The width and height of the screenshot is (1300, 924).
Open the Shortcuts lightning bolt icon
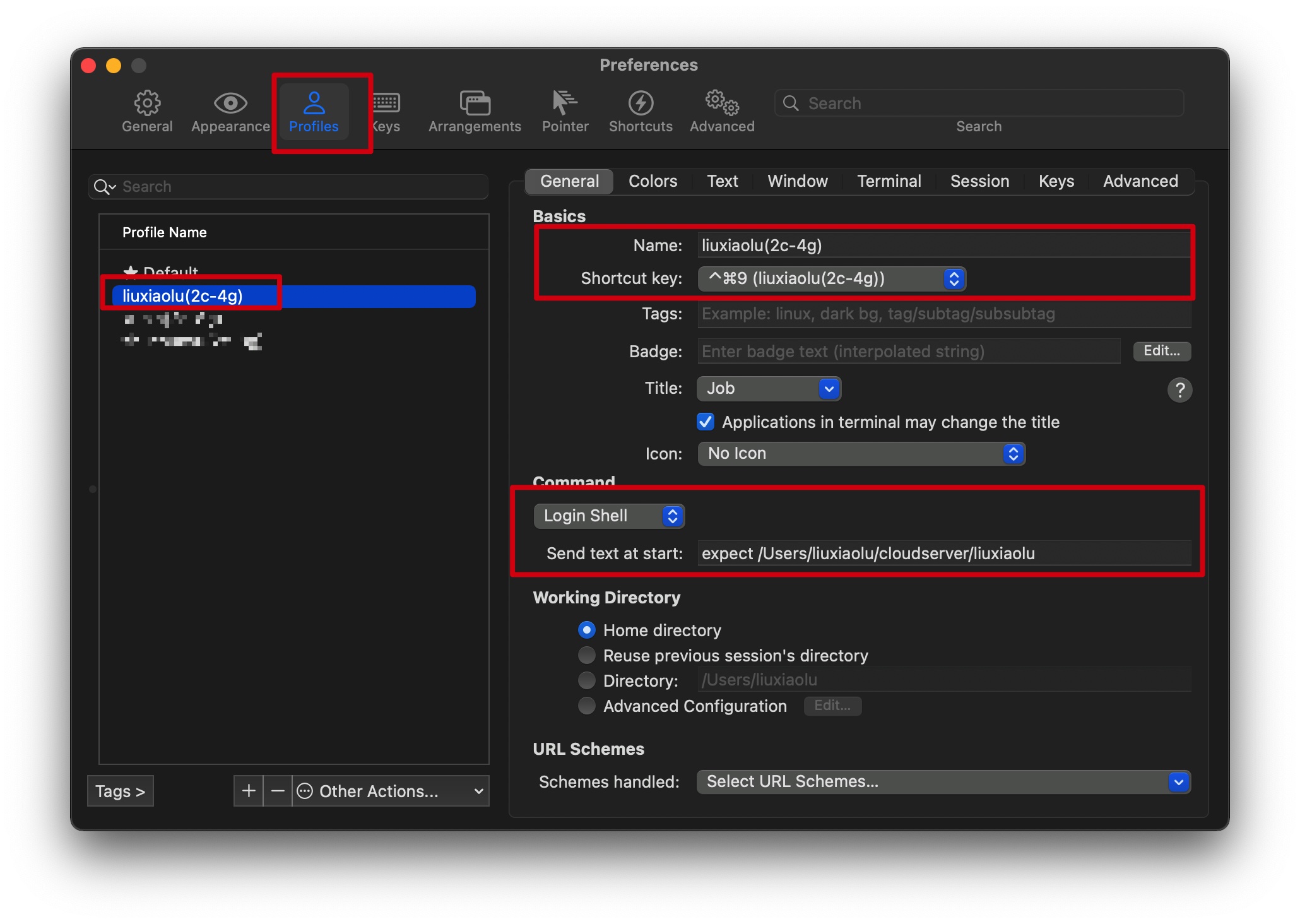(641, 104)
